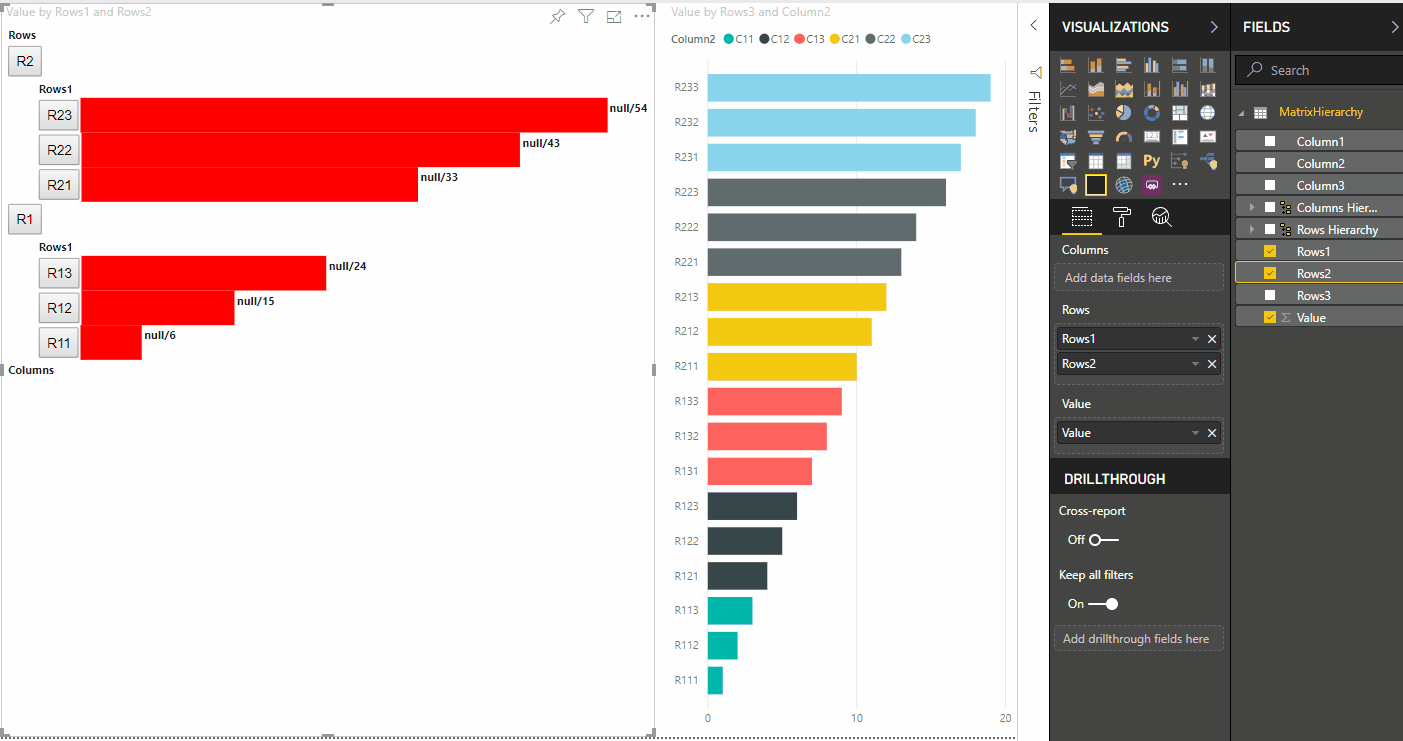Viewport: 1403px width, 741px height.
Task: Select the gauge visual icon
Action: (1123, 137)
